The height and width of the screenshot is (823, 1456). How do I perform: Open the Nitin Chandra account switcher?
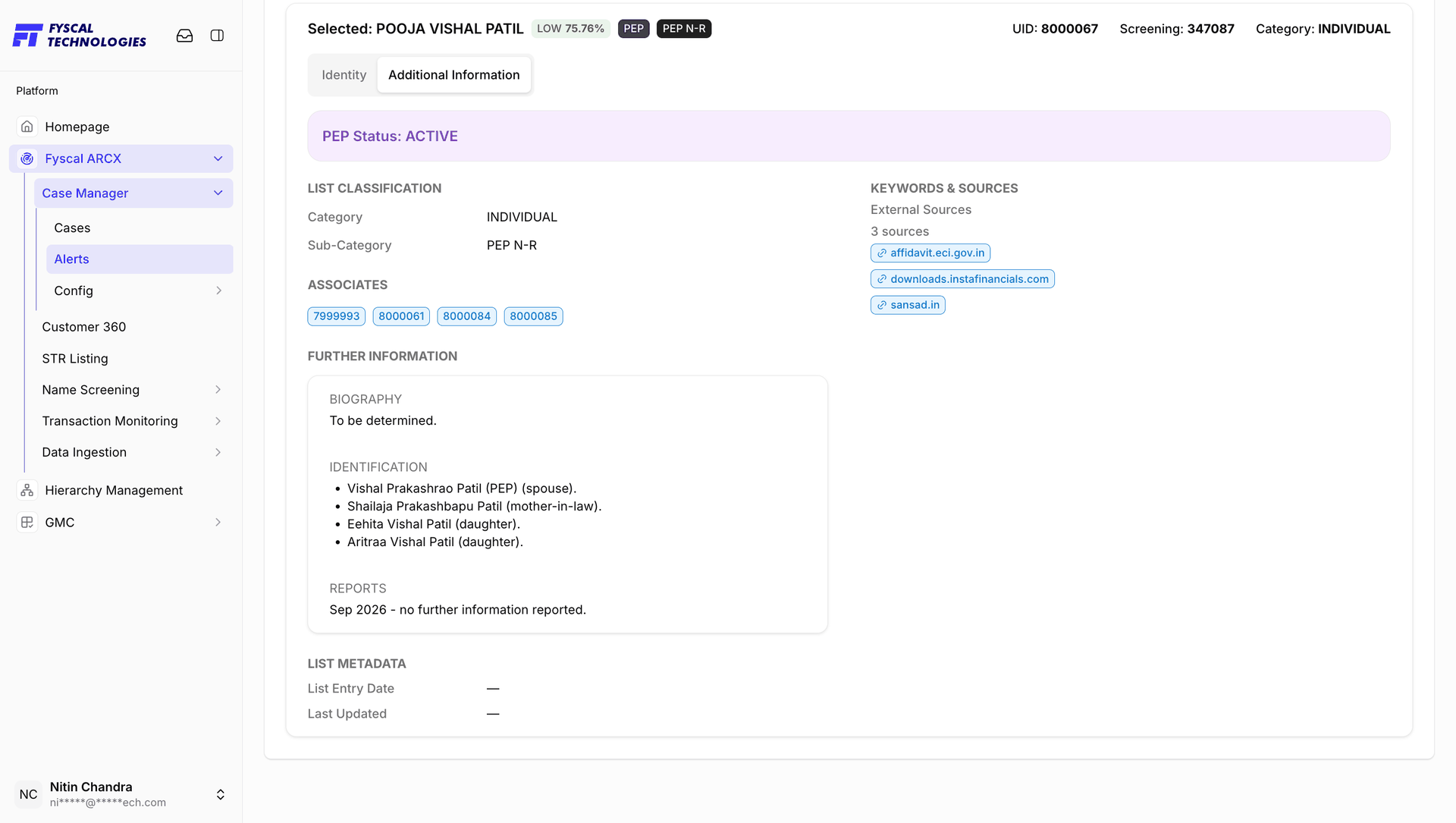(x=221, y=794)
